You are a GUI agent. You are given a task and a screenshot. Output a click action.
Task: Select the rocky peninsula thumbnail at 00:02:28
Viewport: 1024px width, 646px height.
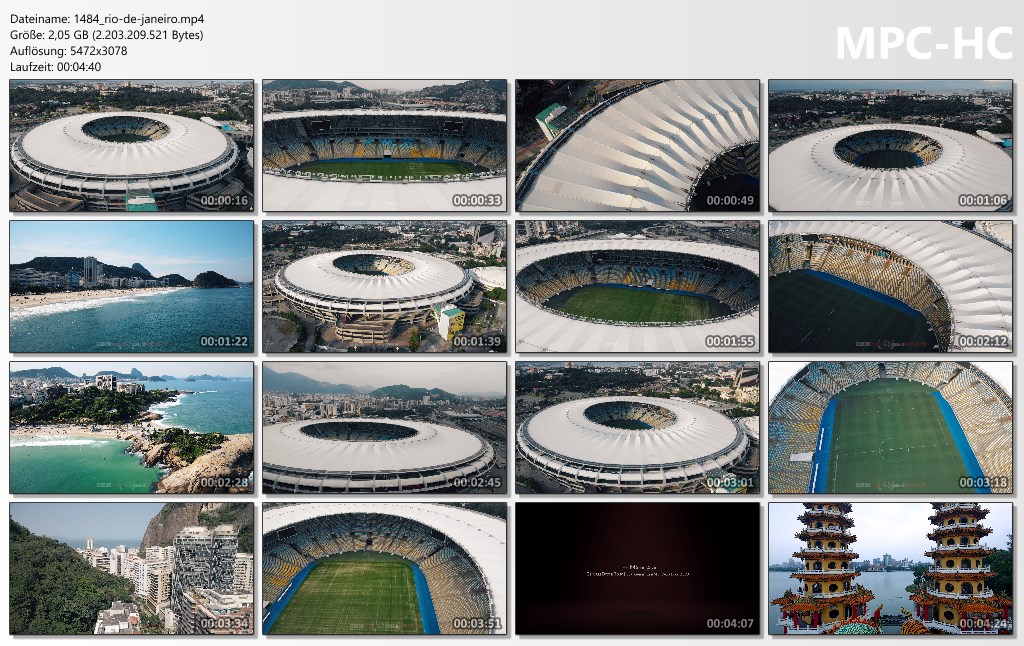[131, 428]
